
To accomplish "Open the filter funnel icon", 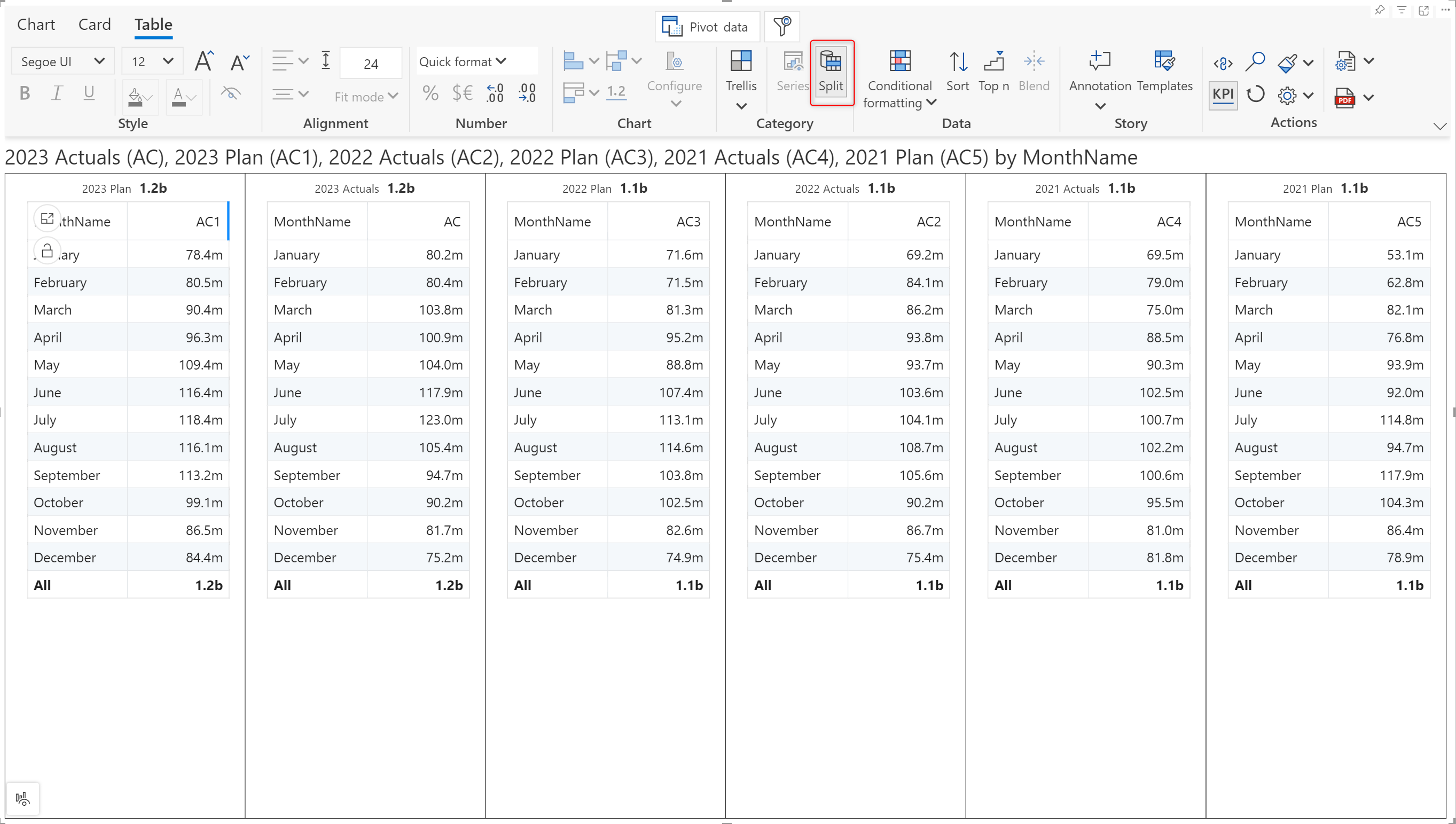I will 781,26.
